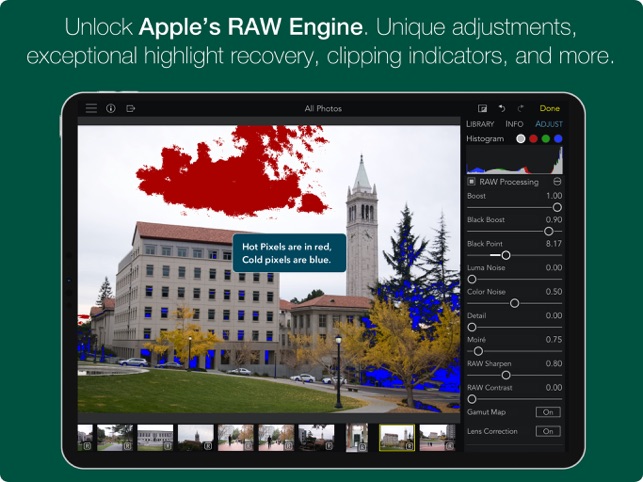Tap the info circle icon
Viewport: 643px width, 482px height.
click(111, 108)
